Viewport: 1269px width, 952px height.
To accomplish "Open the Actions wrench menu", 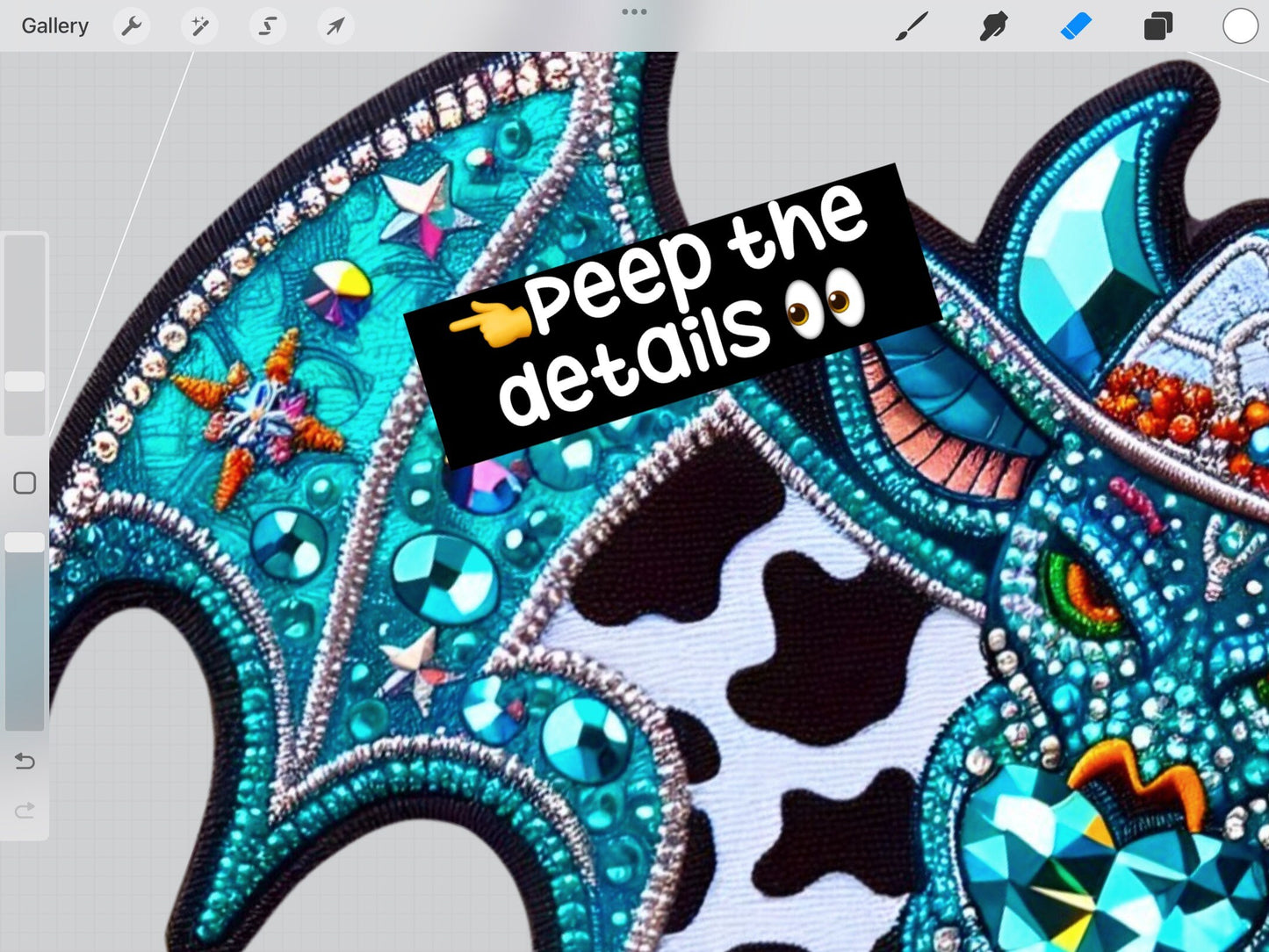I will (132, 26).
